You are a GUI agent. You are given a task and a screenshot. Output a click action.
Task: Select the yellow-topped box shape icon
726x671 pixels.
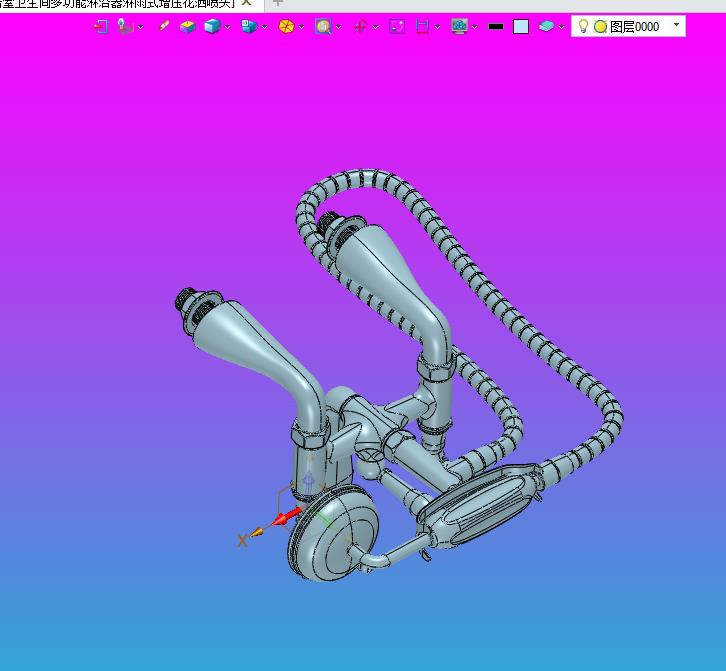click(x=188, y=26)
